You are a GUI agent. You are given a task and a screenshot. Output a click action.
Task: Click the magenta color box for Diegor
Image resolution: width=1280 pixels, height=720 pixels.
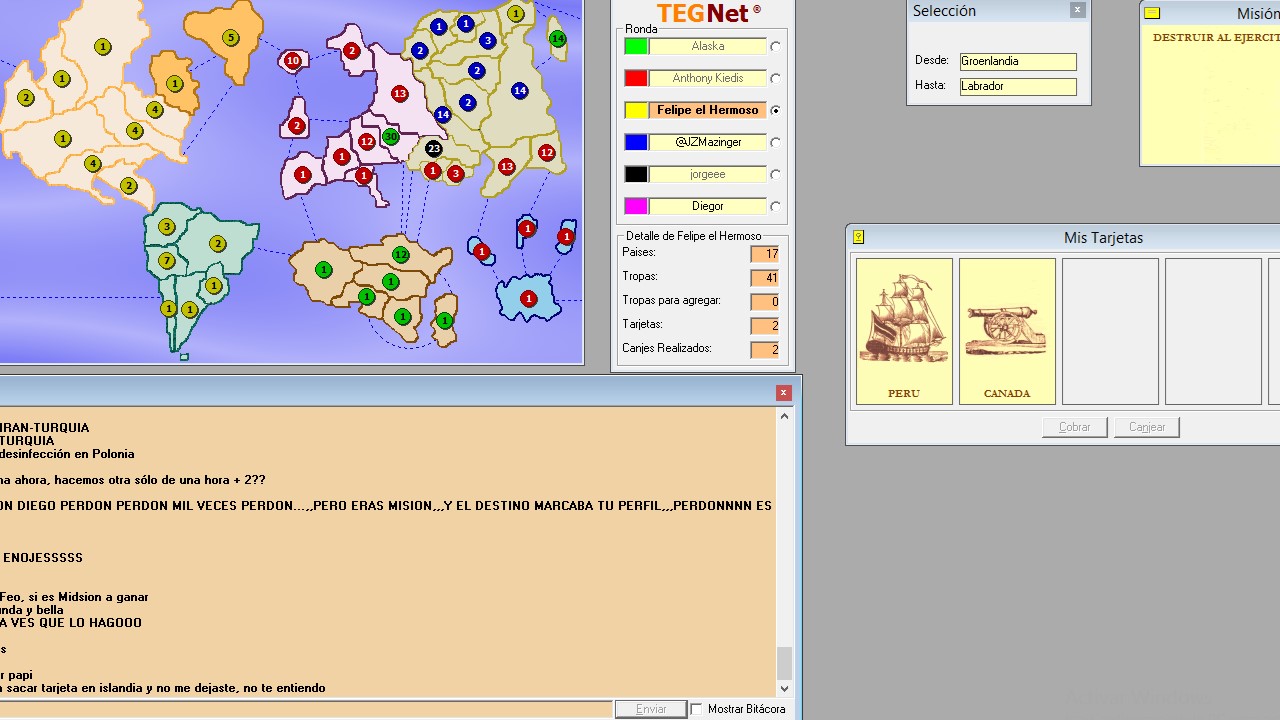[x=636, y=206]
